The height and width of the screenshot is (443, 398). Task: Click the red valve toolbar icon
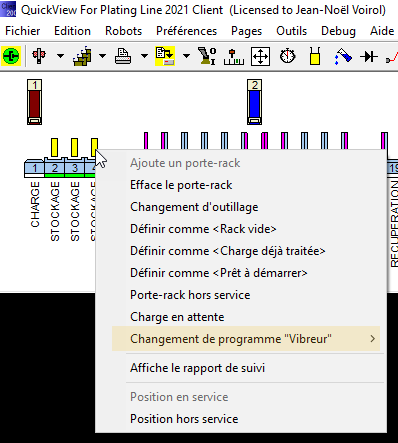39,56
